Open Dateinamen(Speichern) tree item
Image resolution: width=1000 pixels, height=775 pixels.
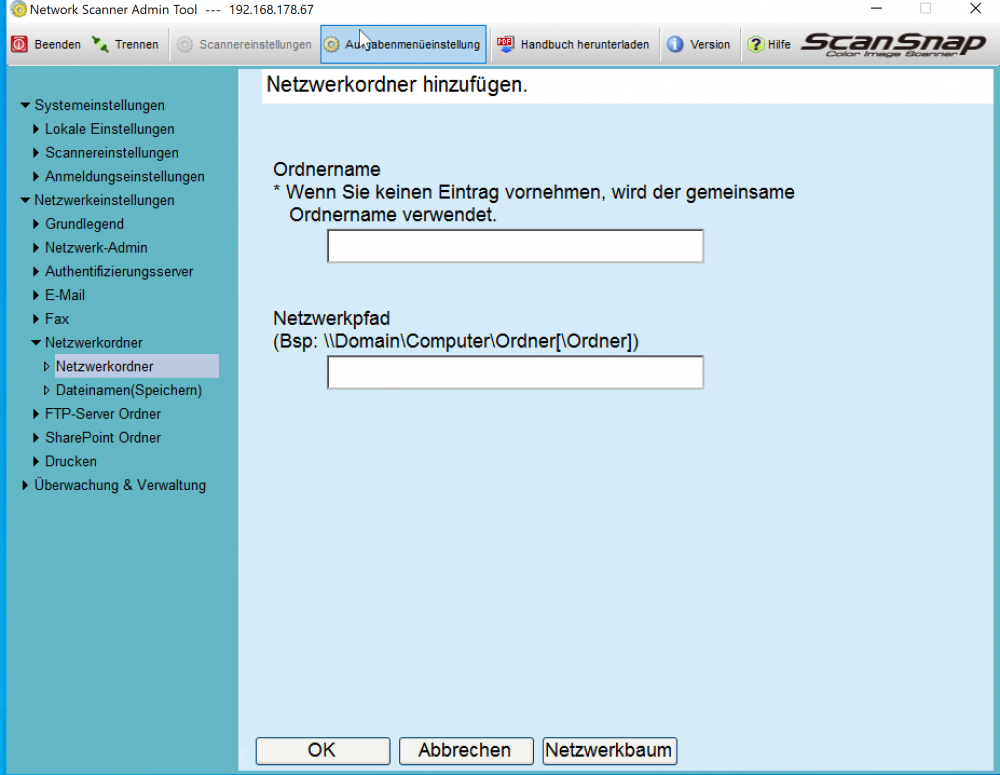click(x=129, y=390)
